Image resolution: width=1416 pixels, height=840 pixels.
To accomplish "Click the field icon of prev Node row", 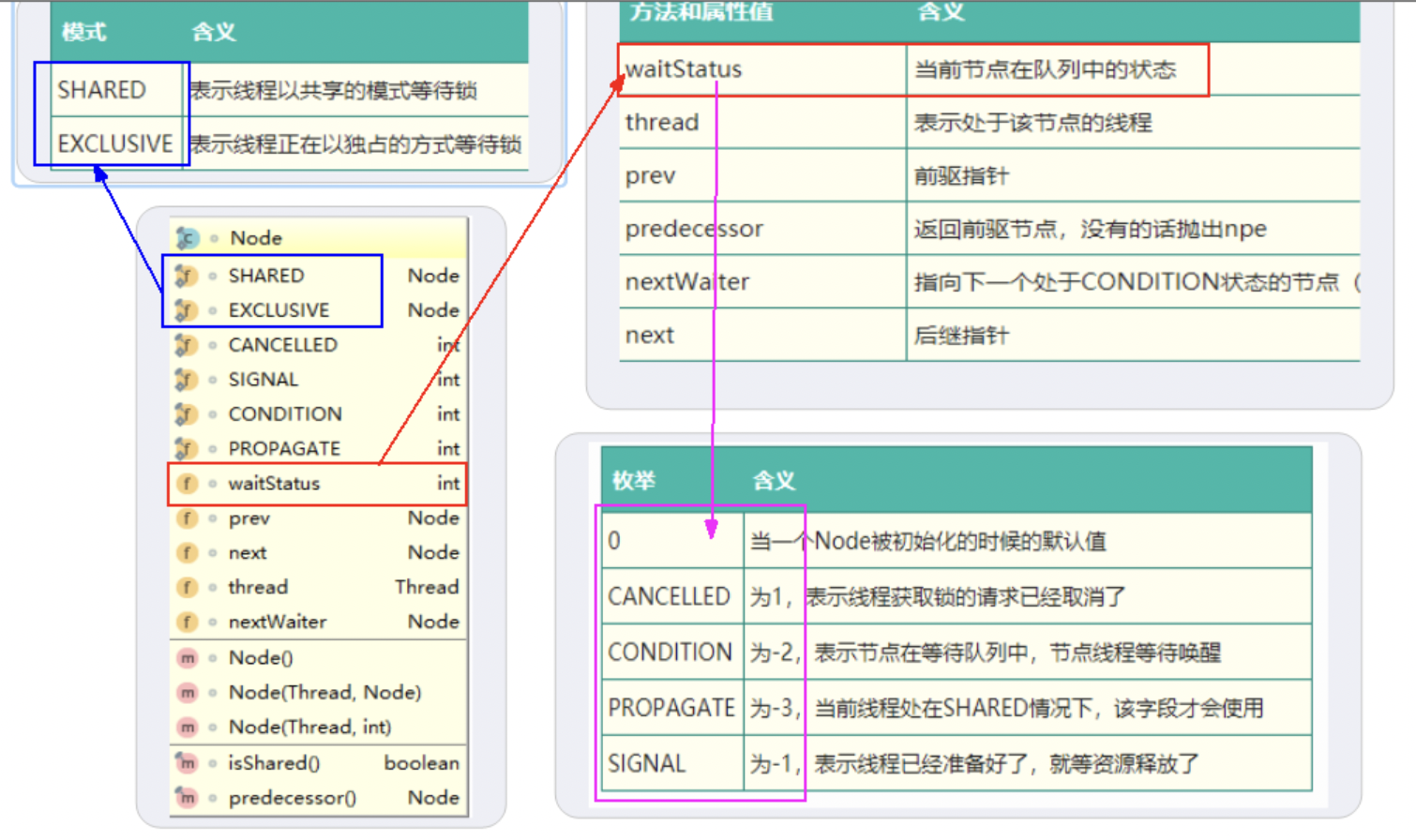I will [x=188, y=518].
